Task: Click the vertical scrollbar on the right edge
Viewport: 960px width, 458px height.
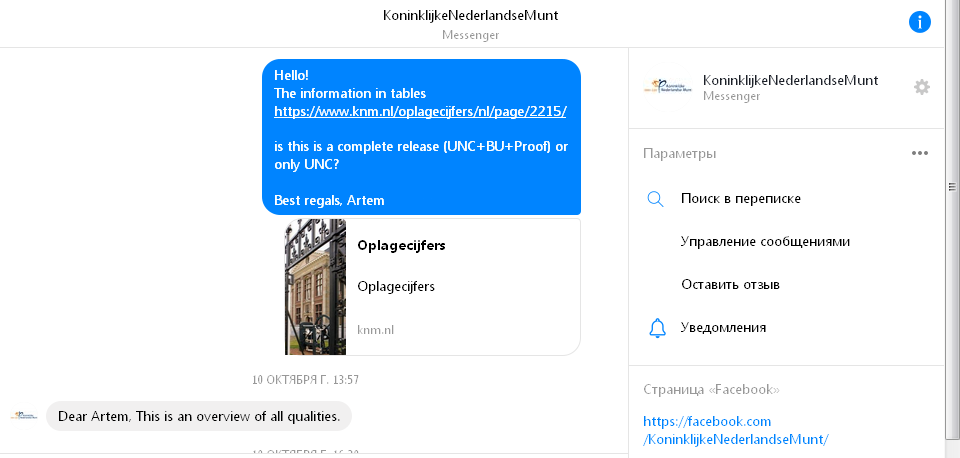Action: [x=952, y=189]
